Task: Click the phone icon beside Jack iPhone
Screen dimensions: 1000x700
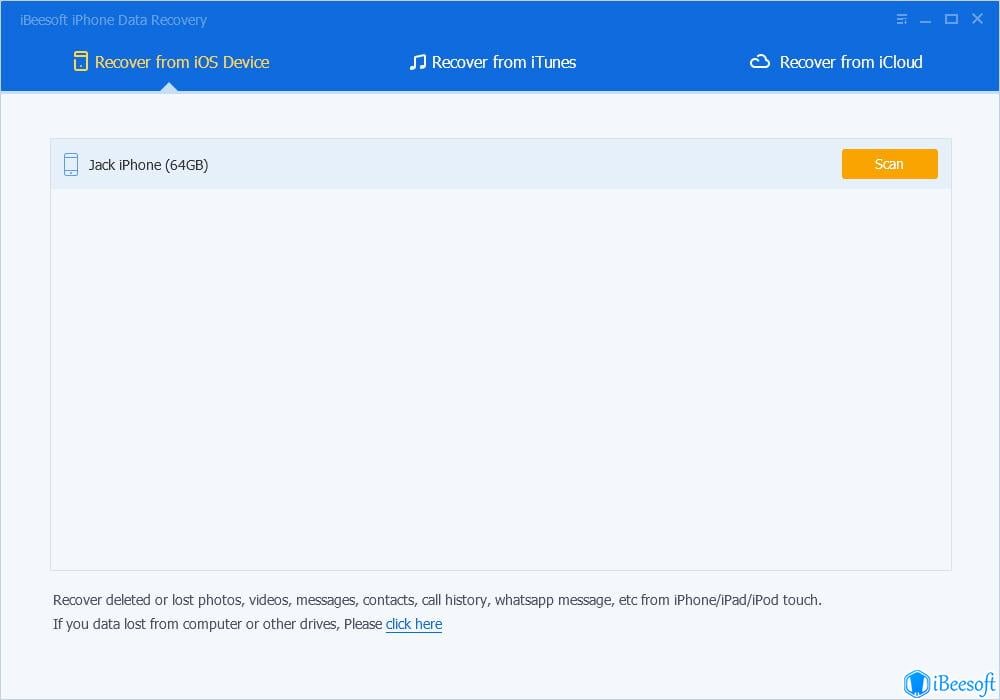Action: pyautogui.click(x=71, y=164)
